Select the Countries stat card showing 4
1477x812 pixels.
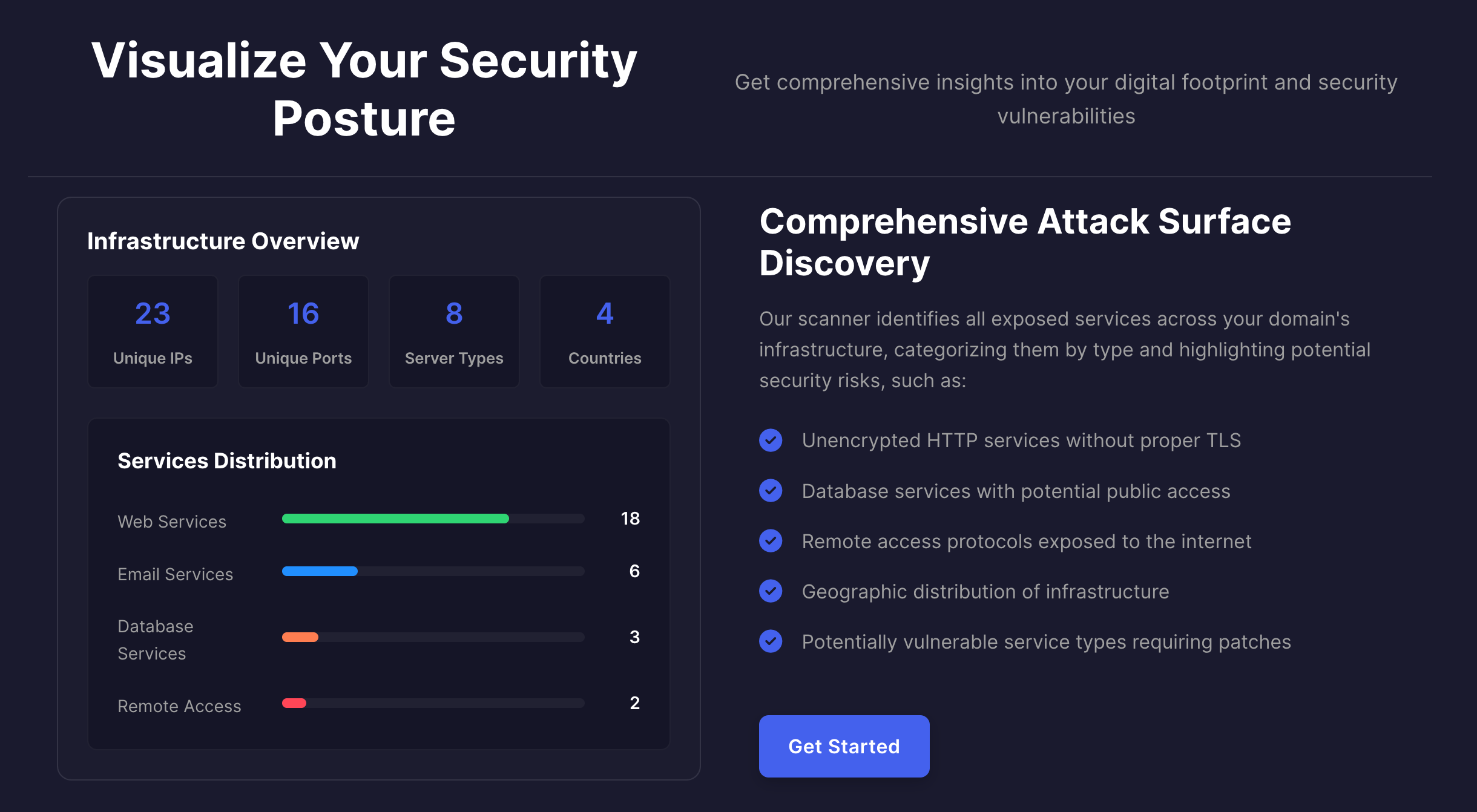tap(604, 332)
